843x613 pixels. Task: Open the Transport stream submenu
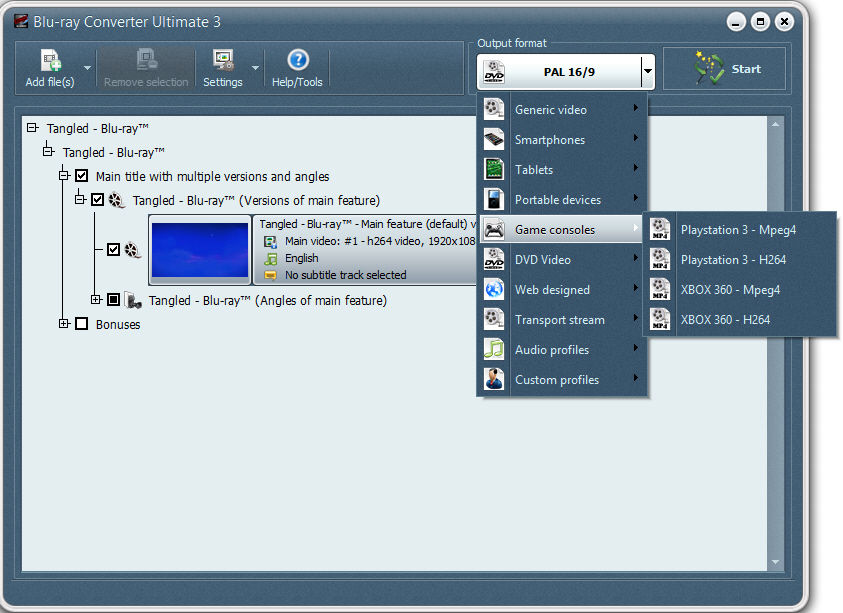pyautogui.click(x=562, y=320)
